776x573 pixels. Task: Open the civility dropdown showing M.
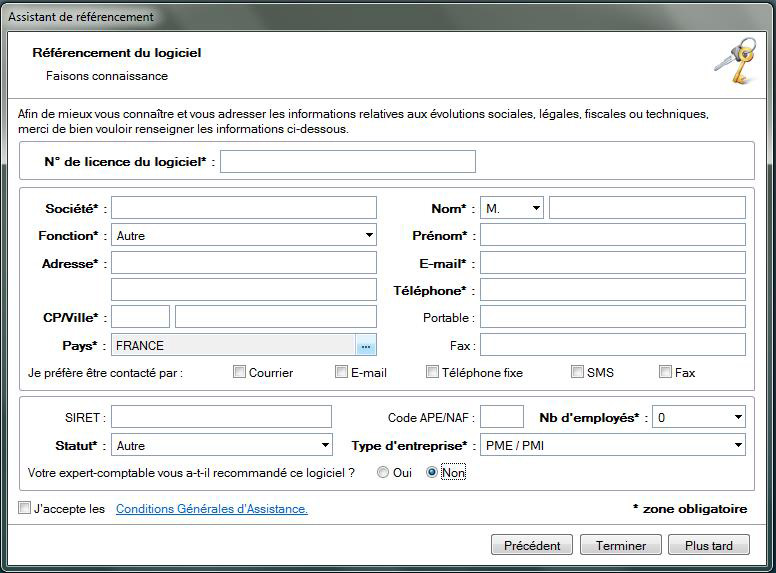pyautogui.click(x=512, y=208)
